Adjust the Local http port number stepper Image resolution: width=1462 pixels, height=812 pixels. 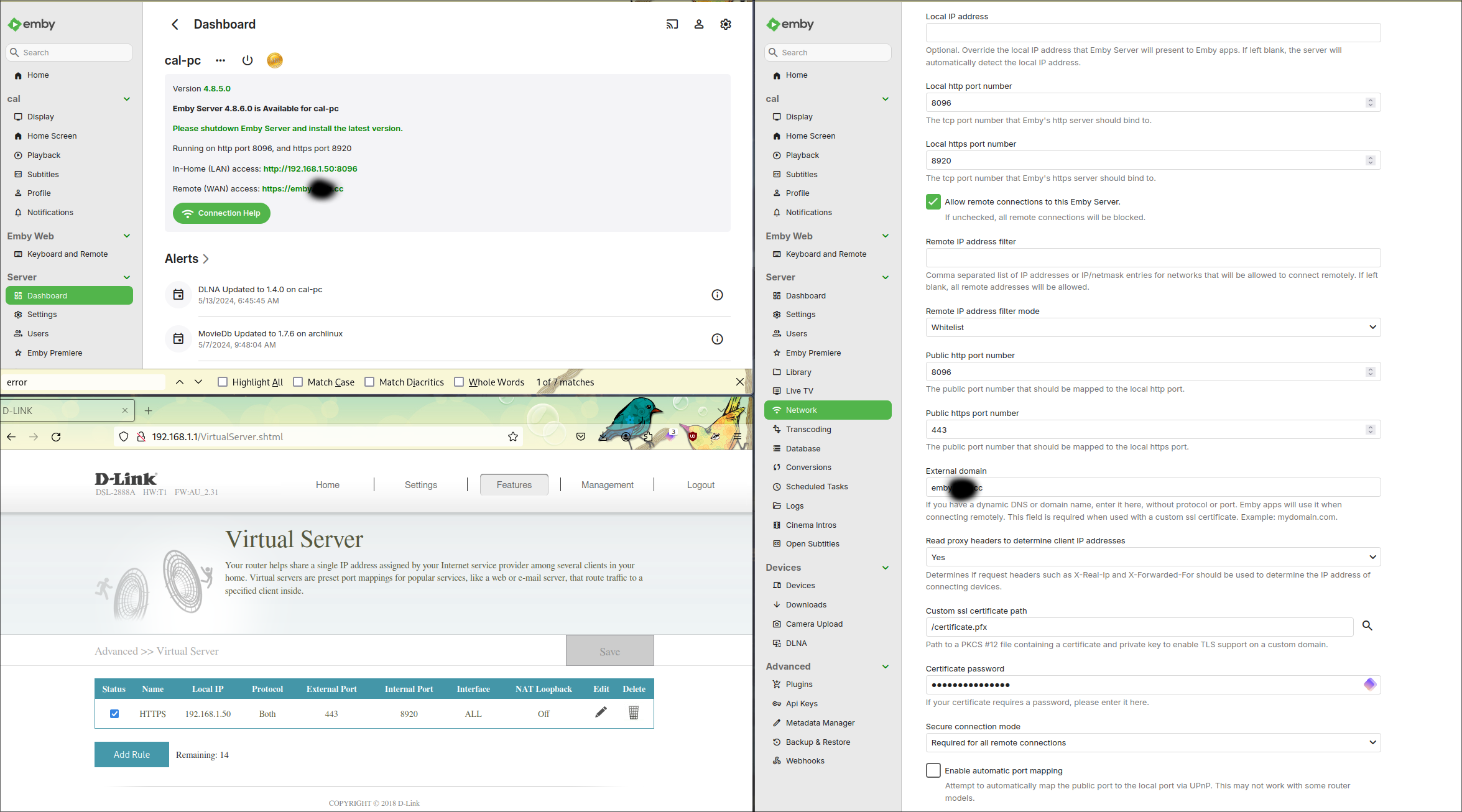(1371, 103)
